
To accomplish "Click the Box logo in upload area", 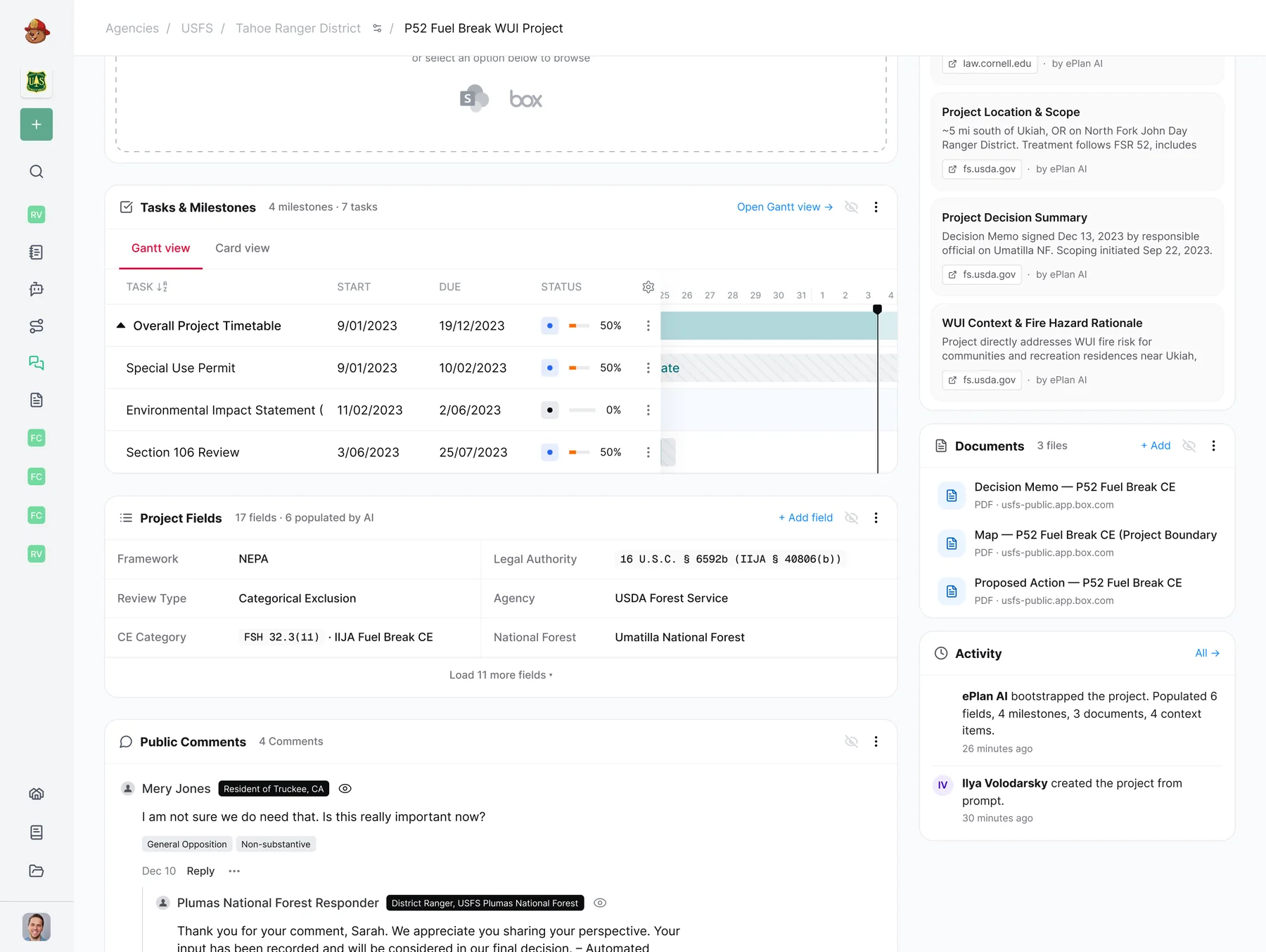I will click(526, 99).
